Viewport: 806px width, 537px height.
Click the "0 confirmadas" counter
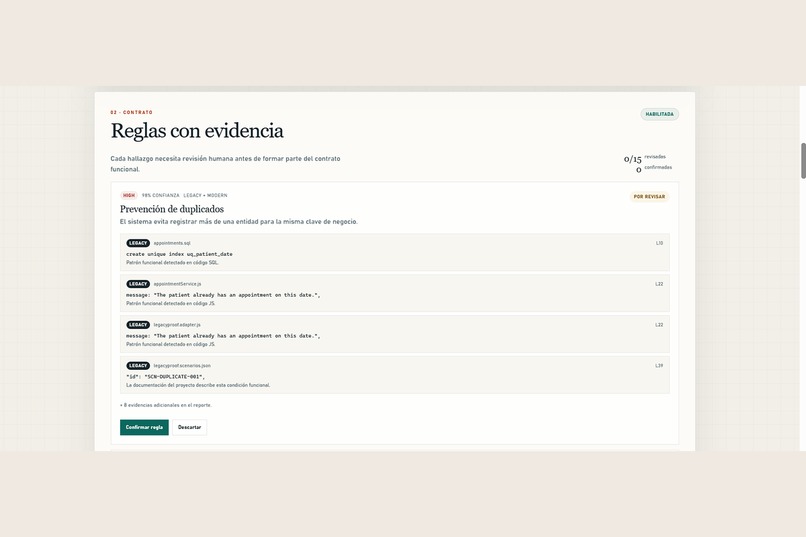pos(654,169)
